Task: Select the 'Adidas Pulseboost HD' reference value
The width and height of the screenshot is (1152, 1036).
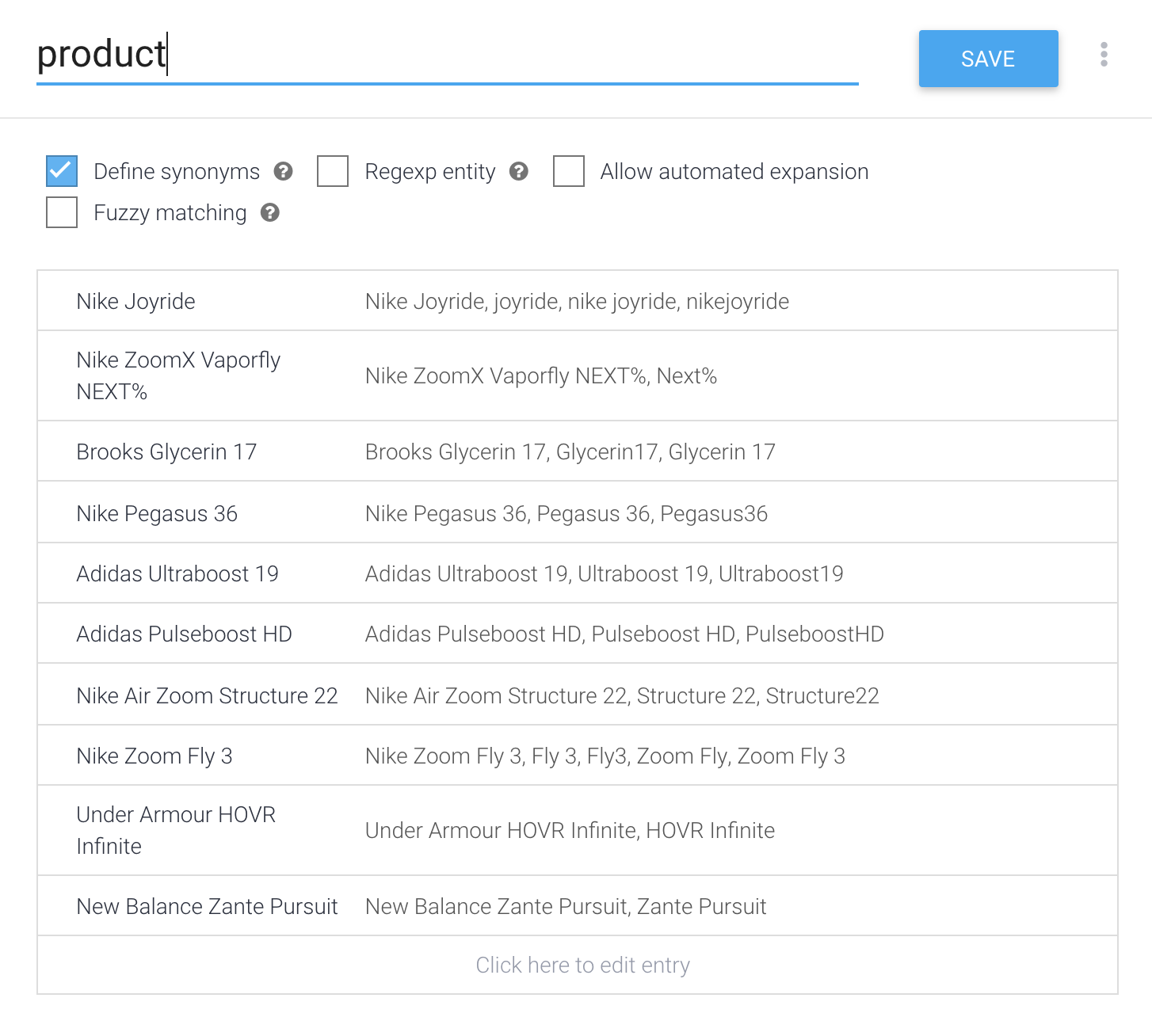Action: pyautogui.click(x=184, y=634)
